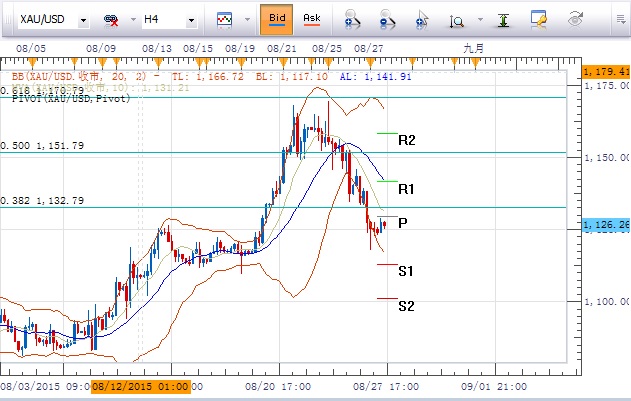Image resolution: width=631 pixels, height=401 pixels.
Task: Click the 0.500 1,151.79 Fibonacci label
Action: [x=42, y=145]
